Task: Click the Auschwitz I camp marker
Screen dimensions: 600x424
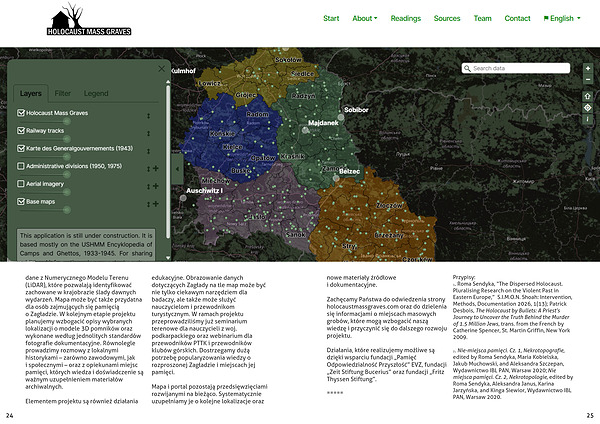Action: [x=183, y=198]
